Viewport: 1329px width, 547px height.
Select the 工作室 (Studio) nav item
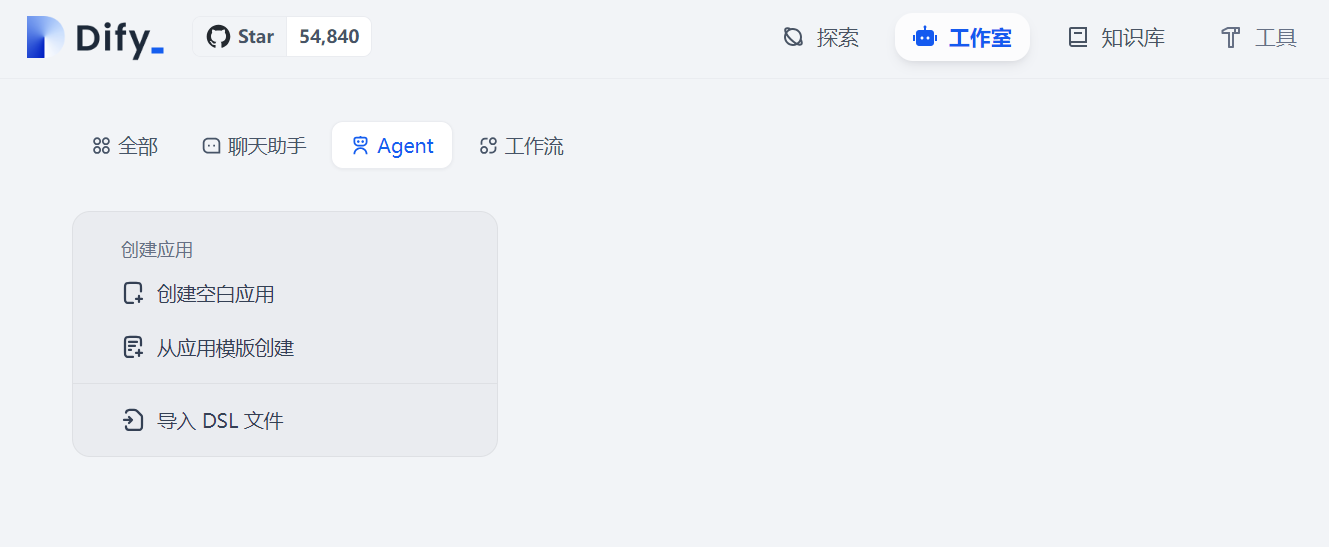coord(979,38)
